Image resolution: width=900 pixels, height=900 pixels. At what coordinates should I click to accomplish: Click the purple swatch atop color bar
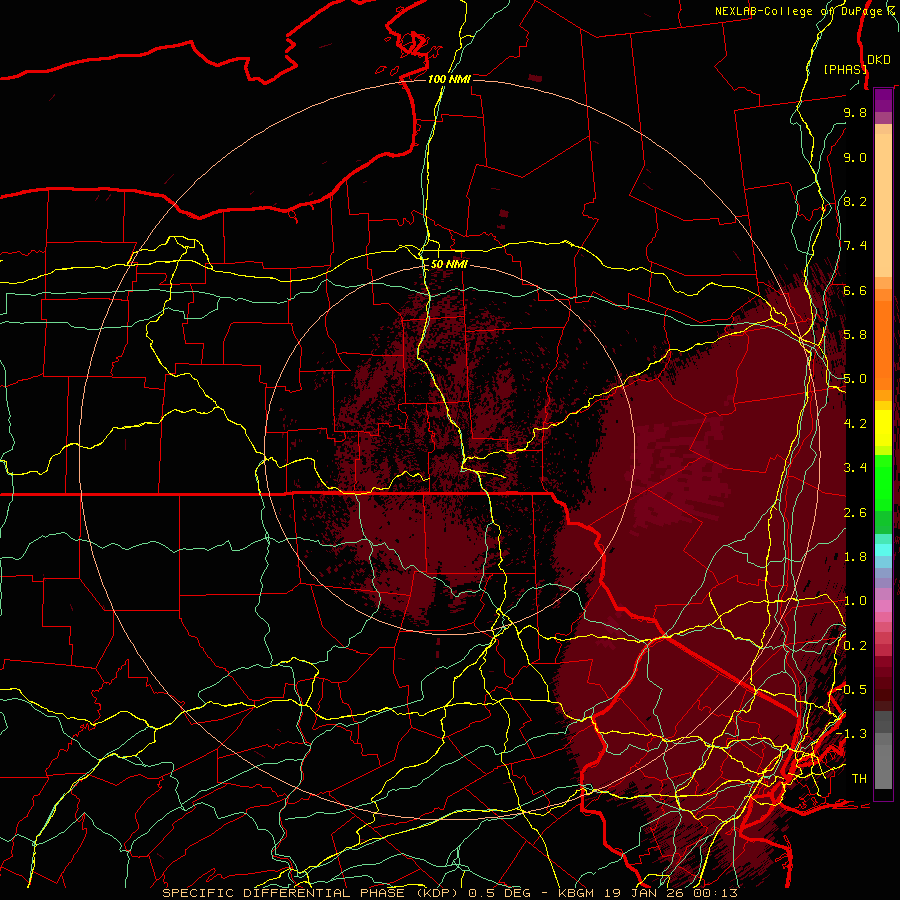click(x=883, y=101)
